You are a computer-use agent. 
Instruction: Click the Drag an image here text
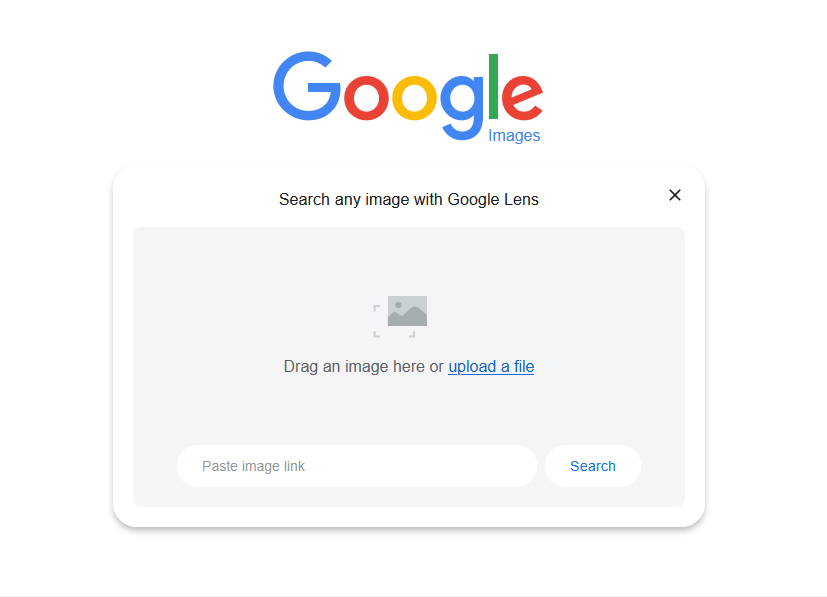356,366
